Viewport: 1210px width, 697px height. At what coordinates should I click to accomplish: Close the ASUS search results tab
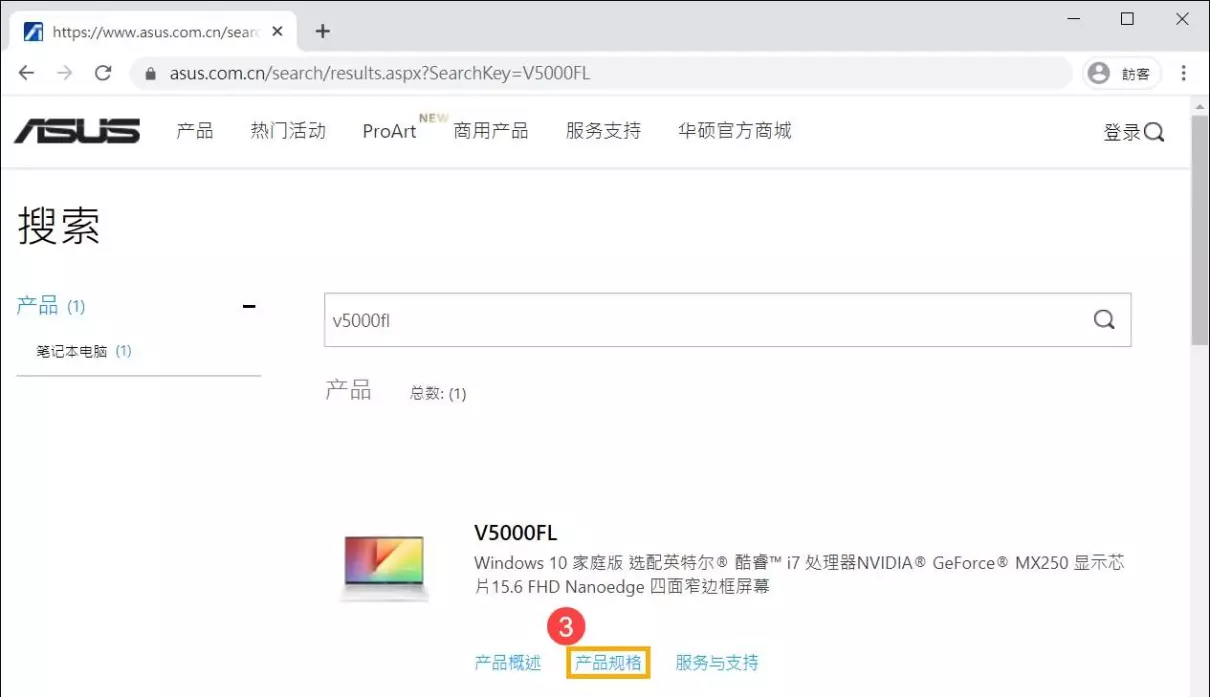[277, 31]
